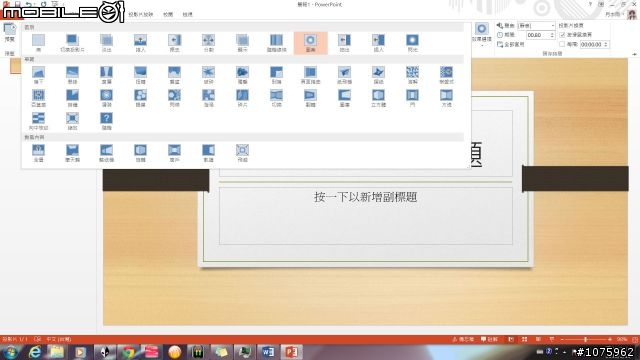Move the zoom slider handle
This screenshot has height=360, width=640.
pos(585,339)
